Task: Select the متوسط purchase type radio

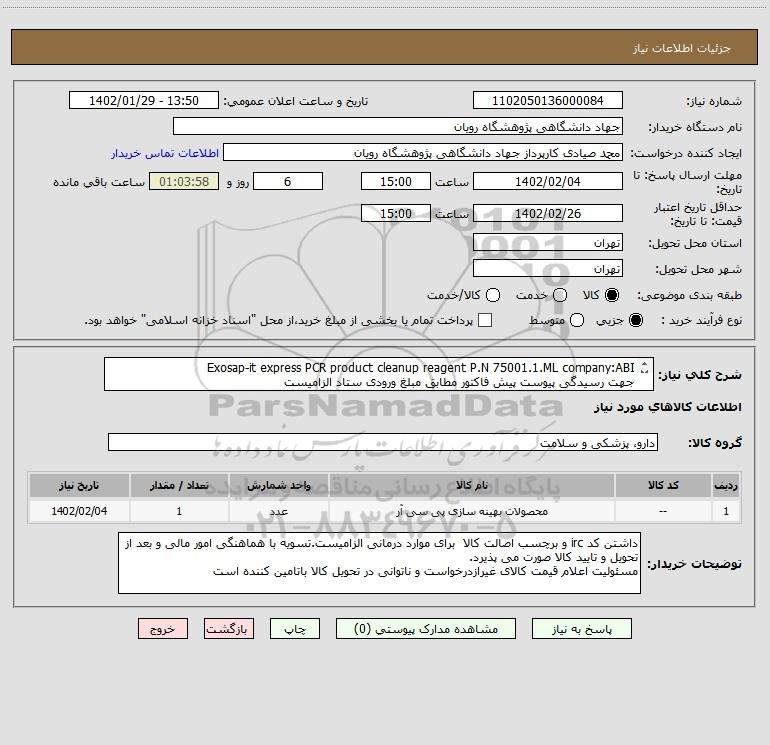Action: (577, 320)
